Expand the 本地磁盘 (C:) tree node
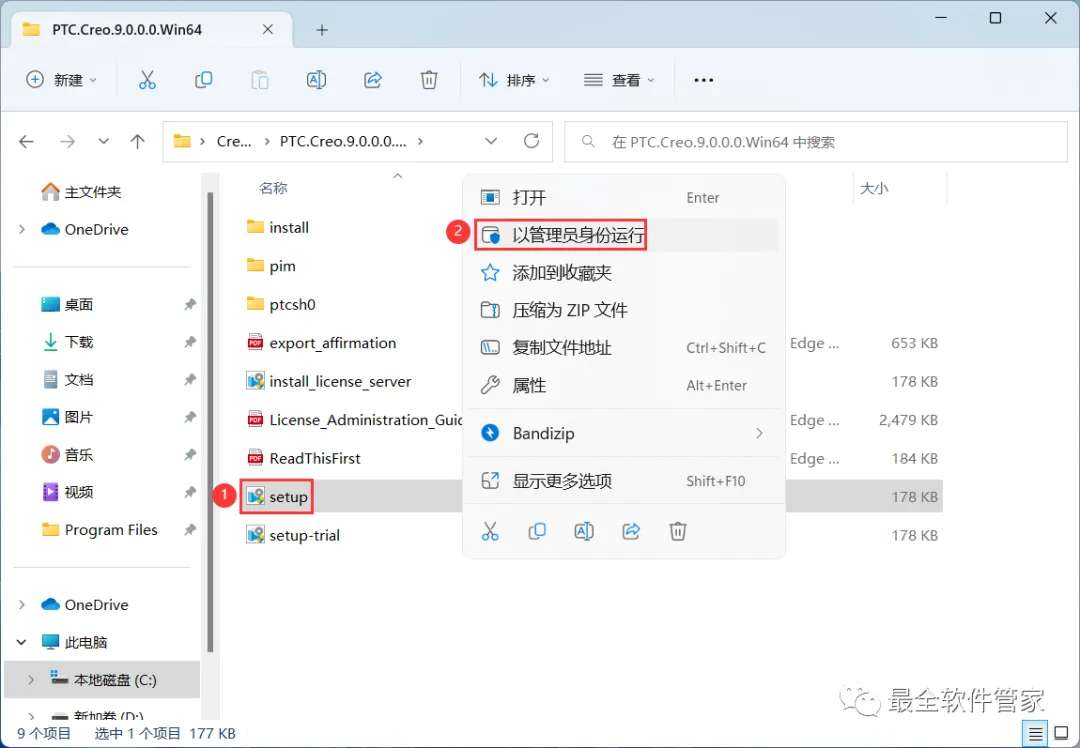Viewport: 1080px width, 748px height. [31, 680]
